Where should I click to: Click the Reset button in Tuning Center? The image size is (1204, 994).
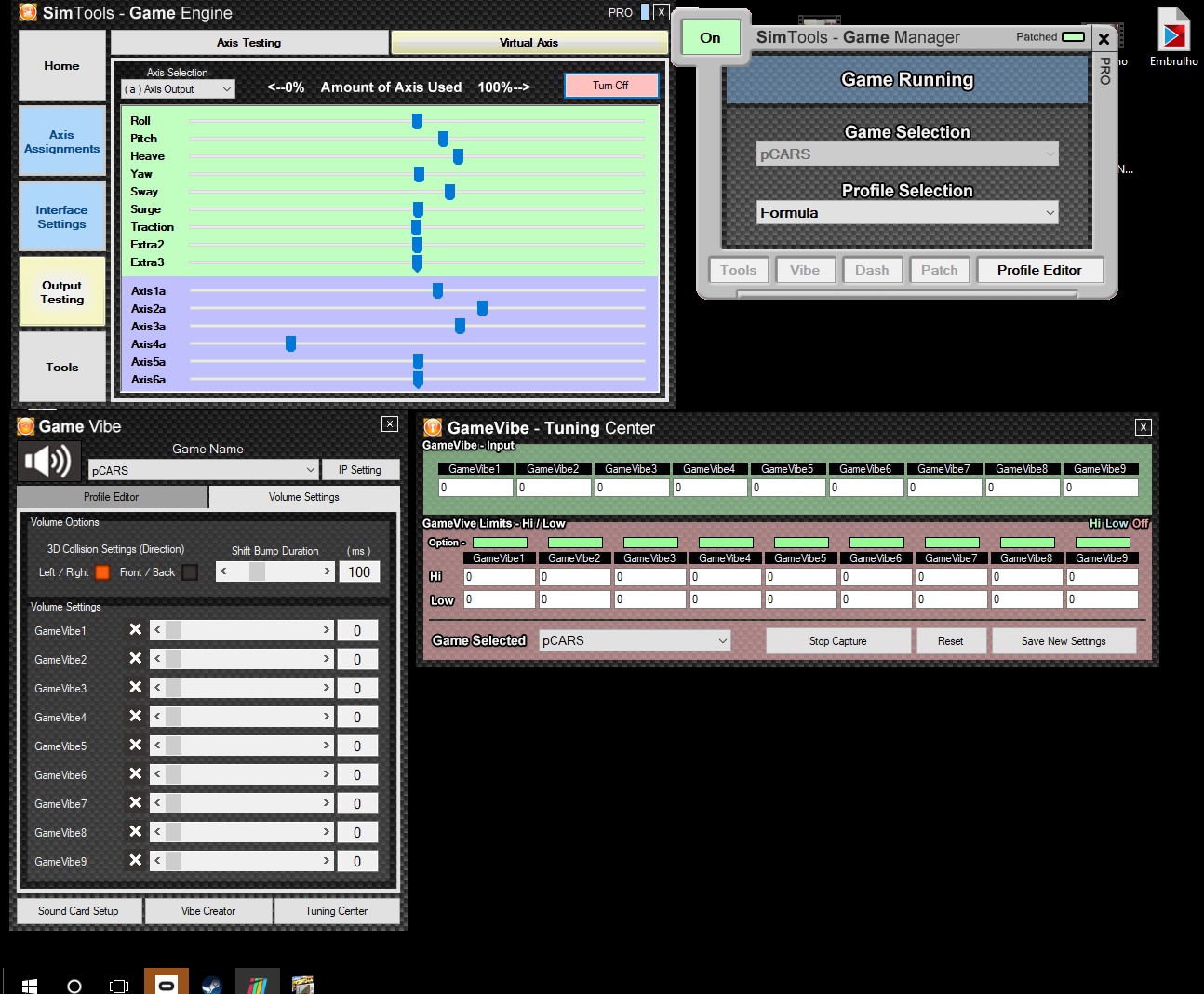tap(951, 641)
